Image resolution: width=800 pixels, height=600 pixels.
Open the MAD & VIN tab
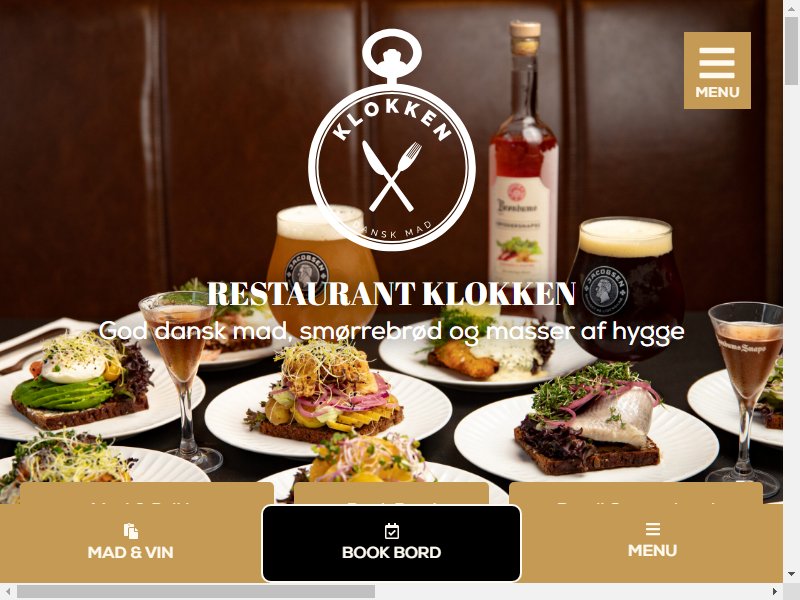coord(131,543)
